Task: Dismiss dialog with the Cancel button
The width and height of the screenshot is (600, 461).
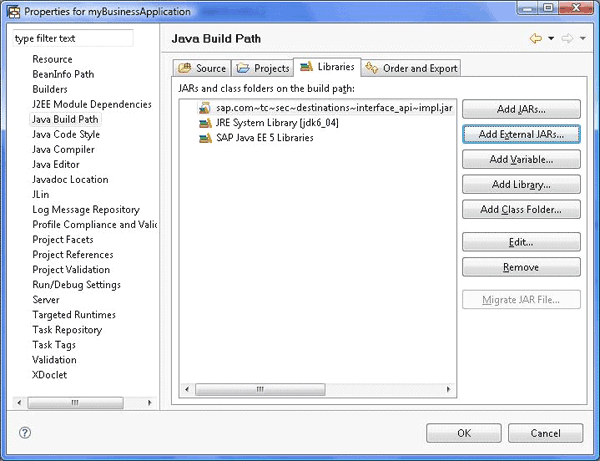Action: click(x=545, y=433)
